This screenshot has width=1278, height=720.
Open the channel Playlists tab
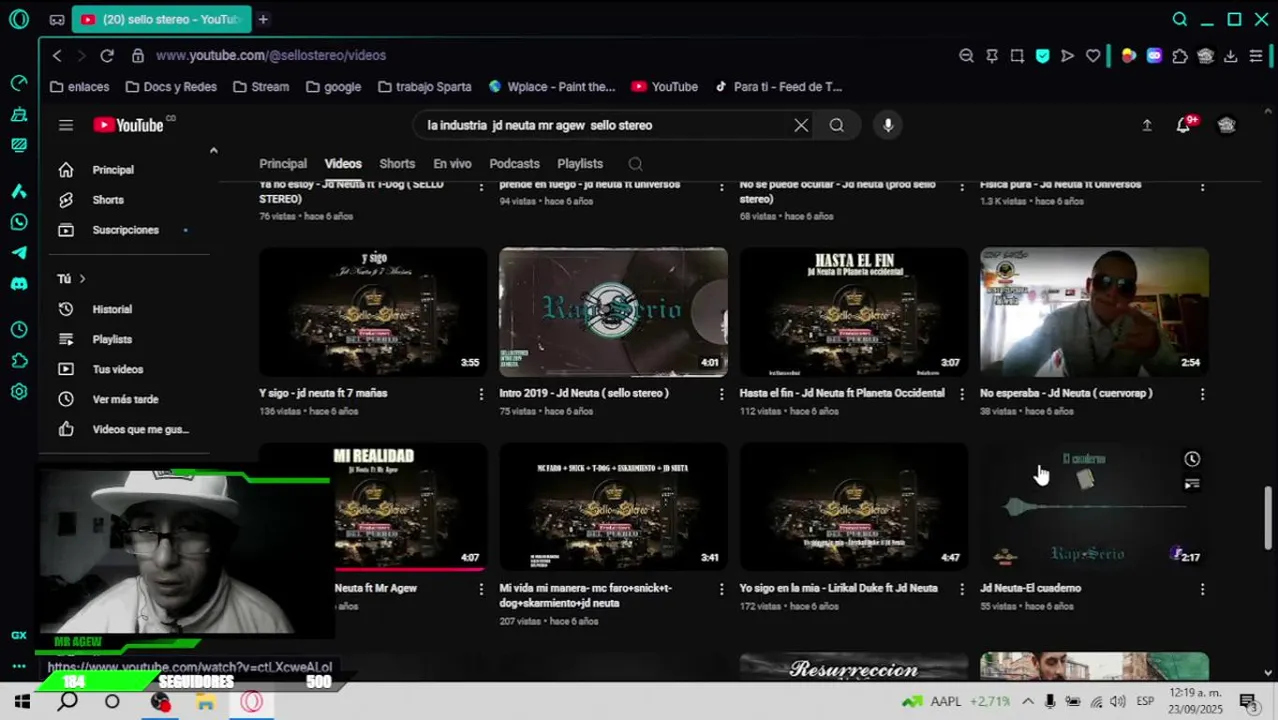(580, 164)
